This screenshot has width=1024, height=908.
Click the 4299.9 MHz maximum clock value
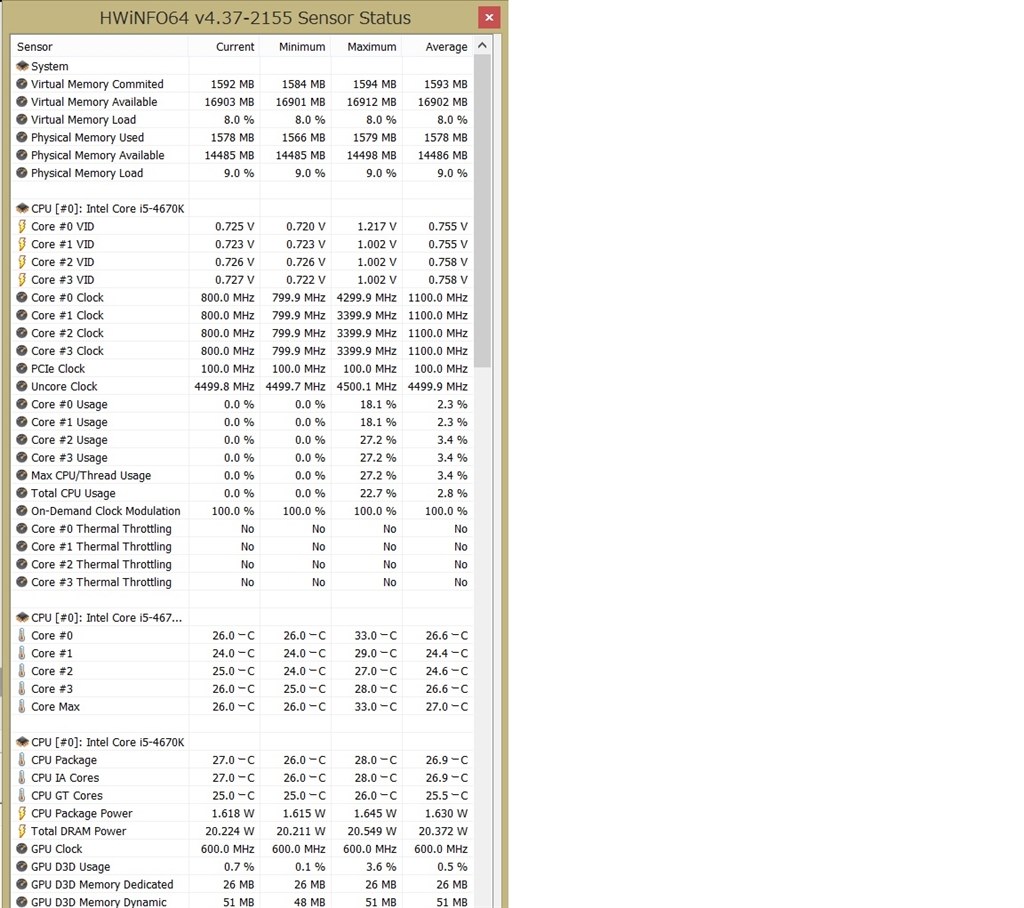point(366,297)
